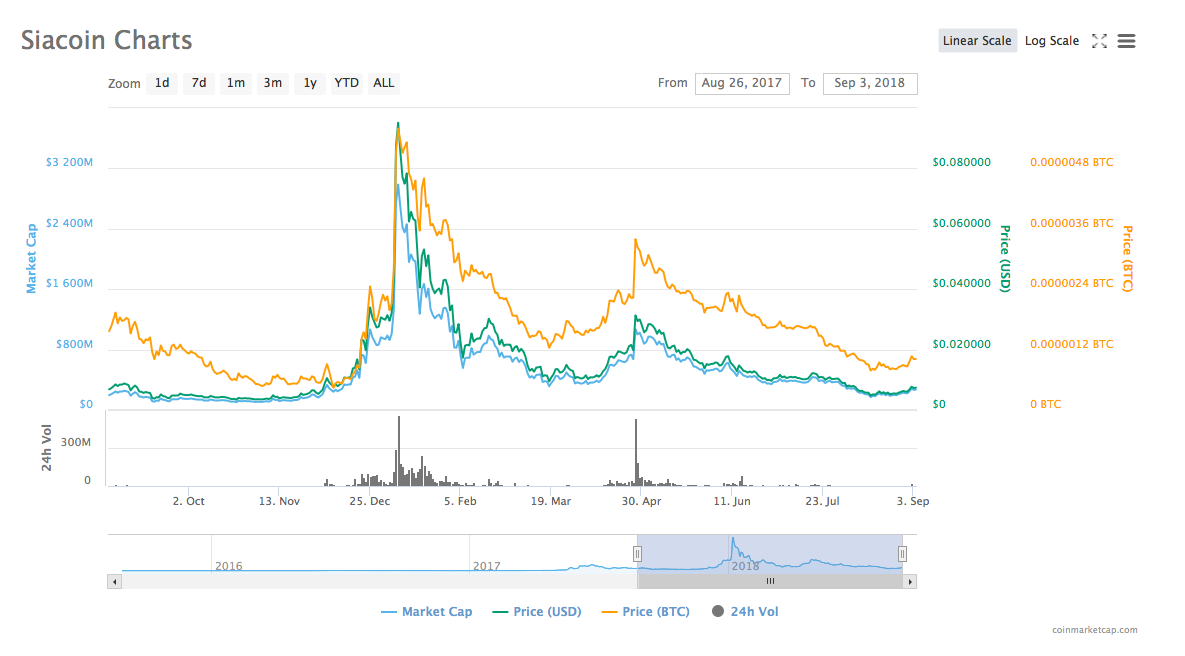Click the 0.0000012 BTC axis label

[x=1072, y=345]
